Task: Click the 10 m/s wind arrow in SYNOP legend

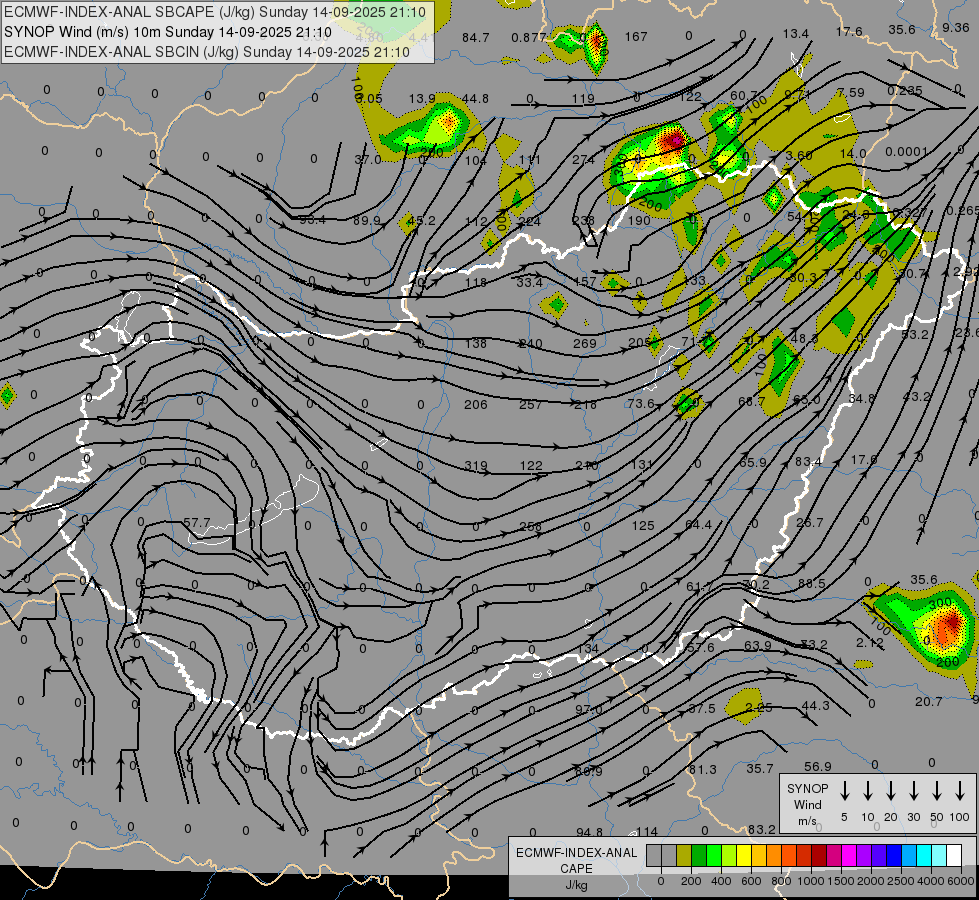Action: point(867,791)
